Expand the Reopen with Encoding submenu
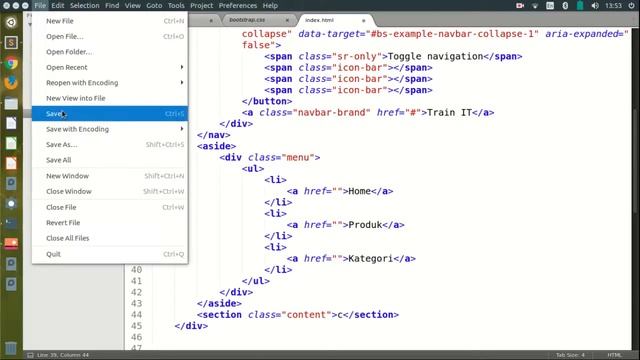The height and width of the screenshot is (360, 640). coord(110,83)
